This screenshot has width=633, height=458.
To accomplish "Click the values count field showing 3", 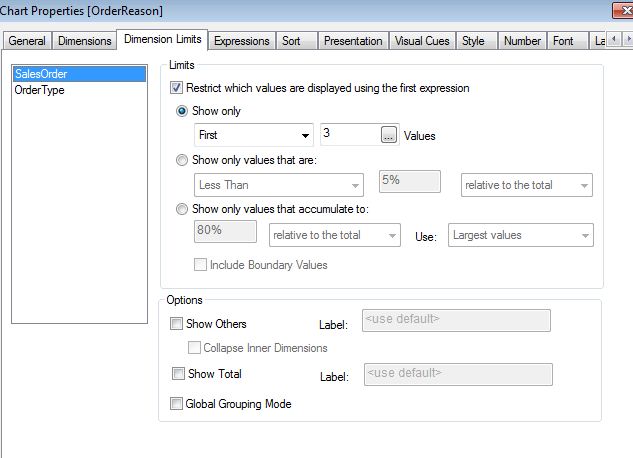I will 347,135.
